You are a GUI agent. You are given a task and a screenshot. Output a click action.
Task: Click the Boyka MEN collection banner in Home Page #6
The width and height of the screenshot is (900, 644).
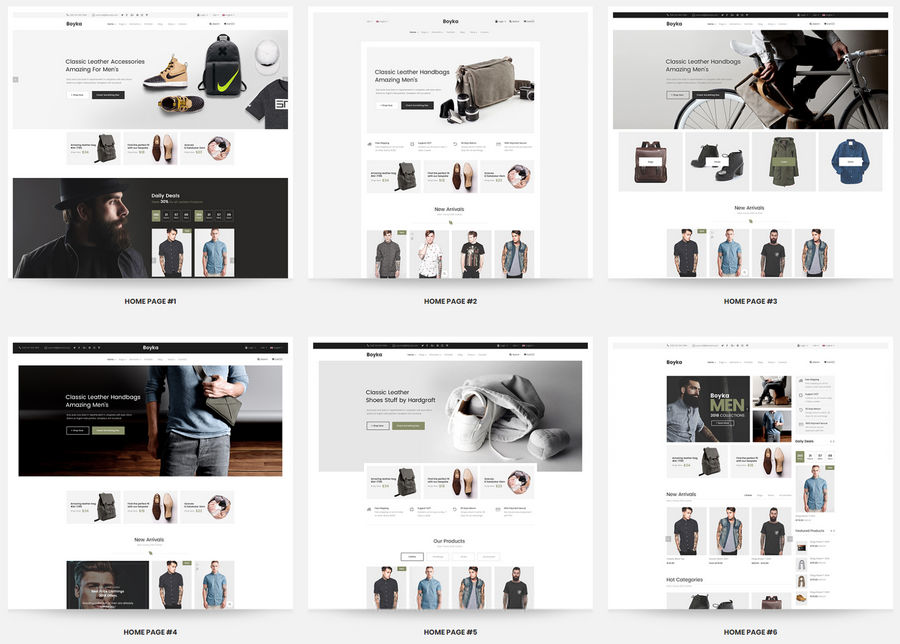click(x=708, y=409)
